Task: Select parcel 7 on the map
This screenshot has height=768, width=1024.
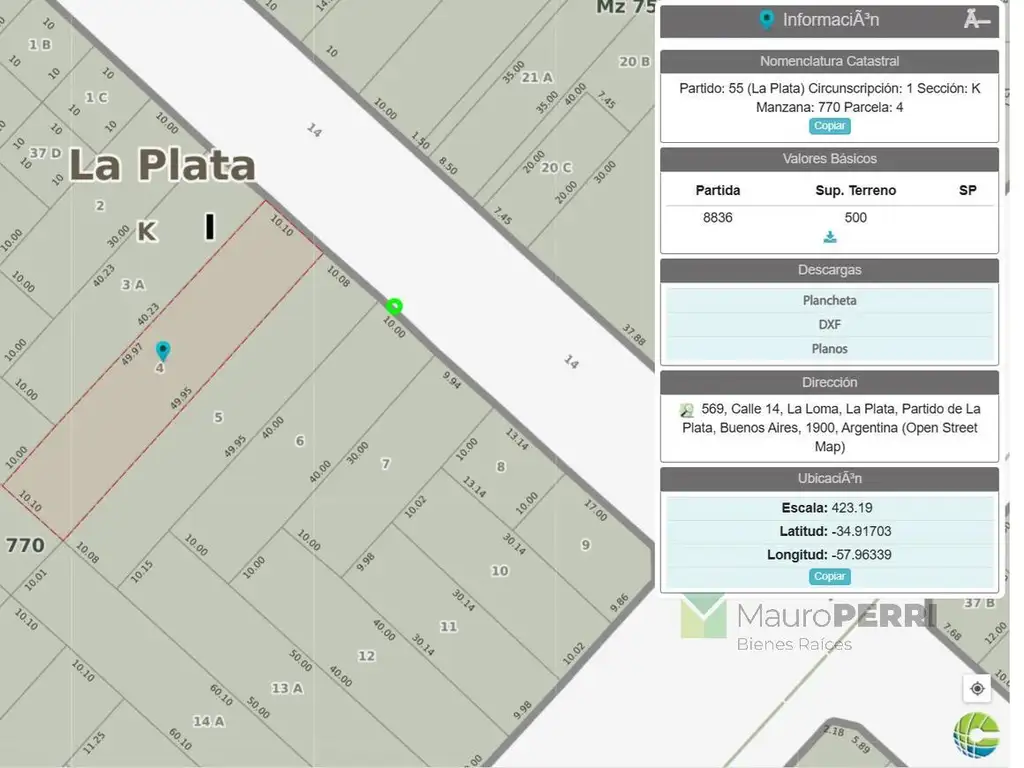Action: [386, 463]
